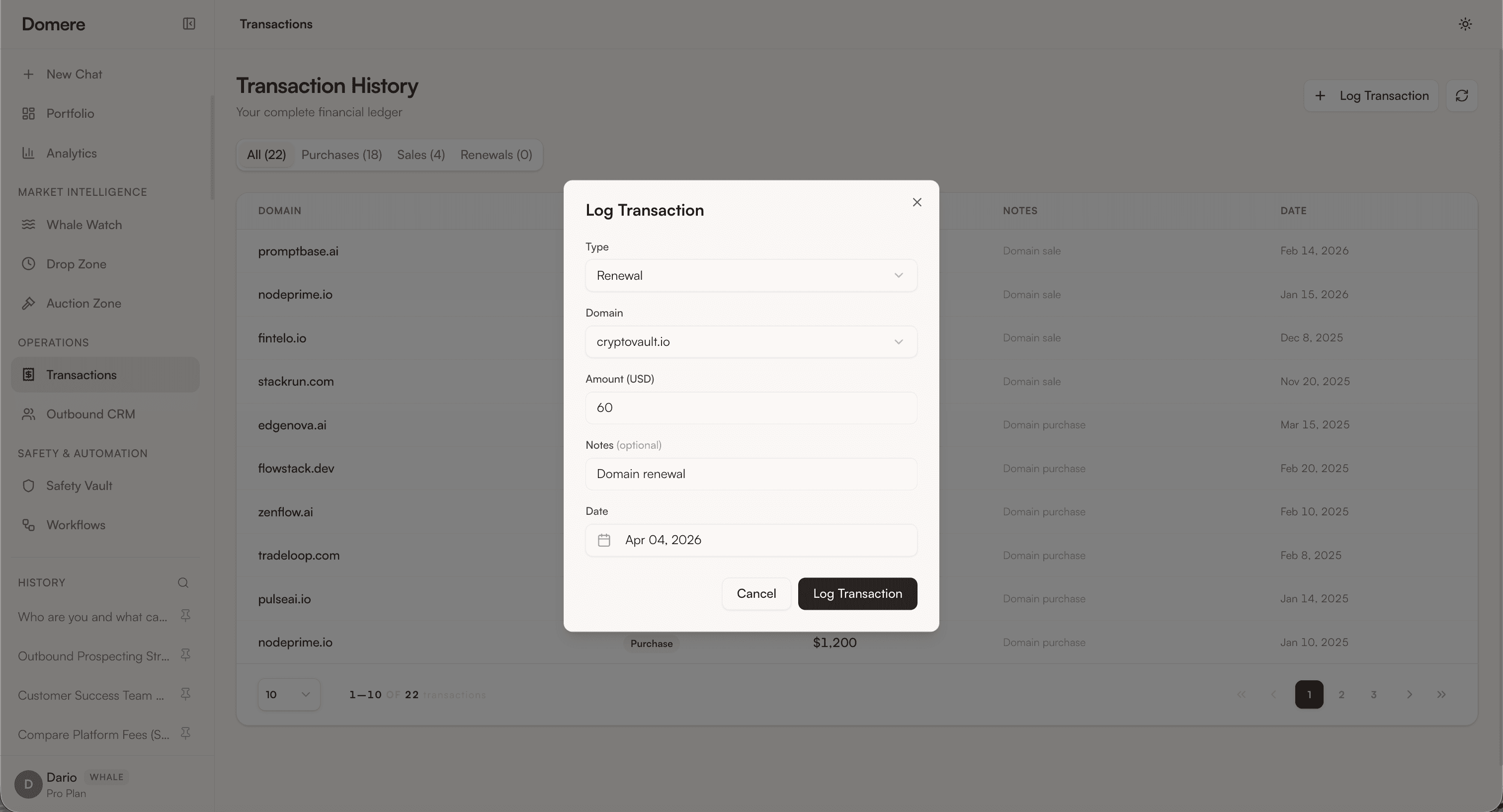Unpin the Customer Success Team conversation
This screenshot has width=1503, height=812.
click(185, 694)
